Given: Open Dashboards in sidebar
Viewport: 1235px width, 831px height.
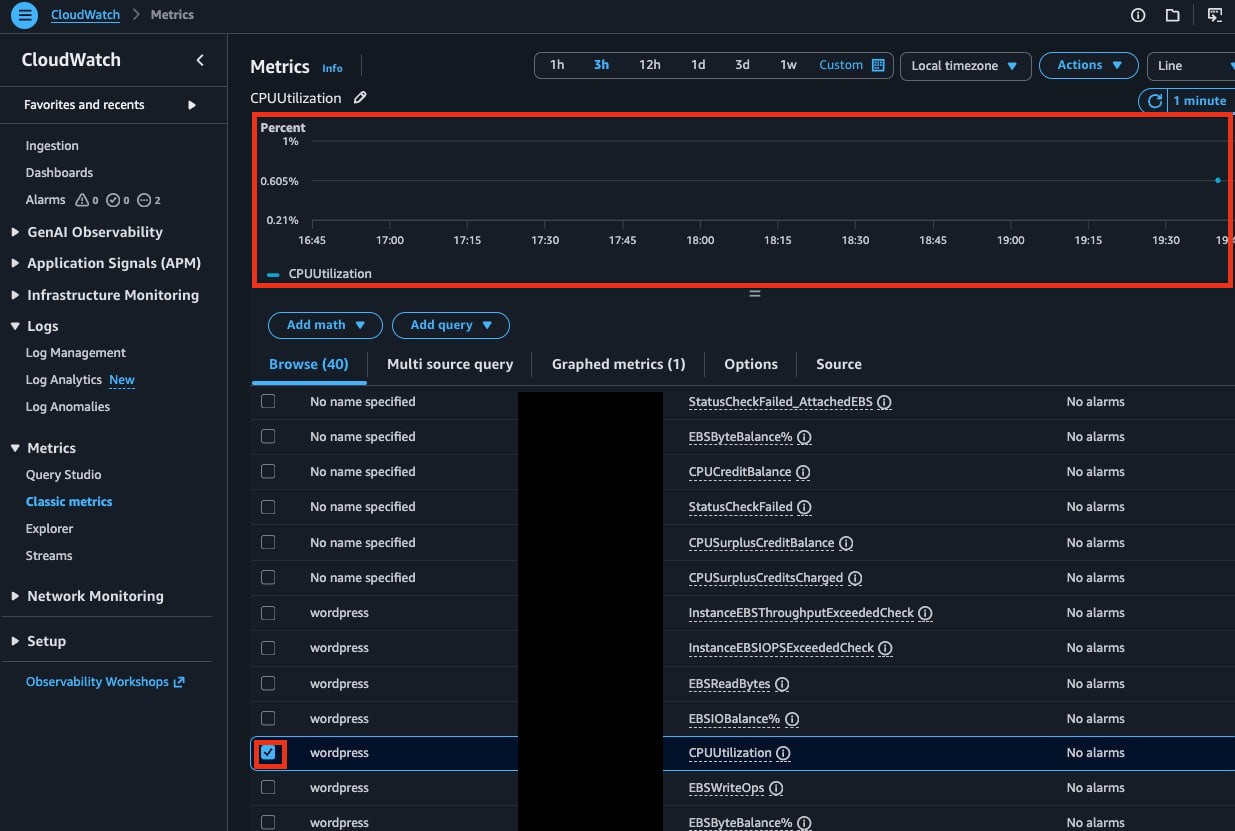Looking at the screenshot, I should point(59,173).
